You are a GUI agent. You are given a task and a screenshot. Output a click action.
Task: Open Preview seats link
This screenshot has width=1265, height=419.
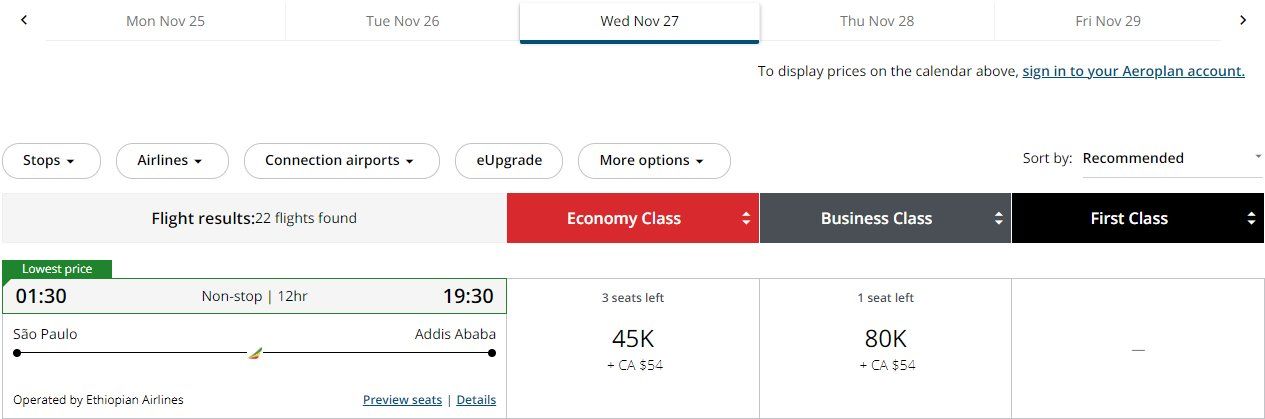[x=402, y=400]
